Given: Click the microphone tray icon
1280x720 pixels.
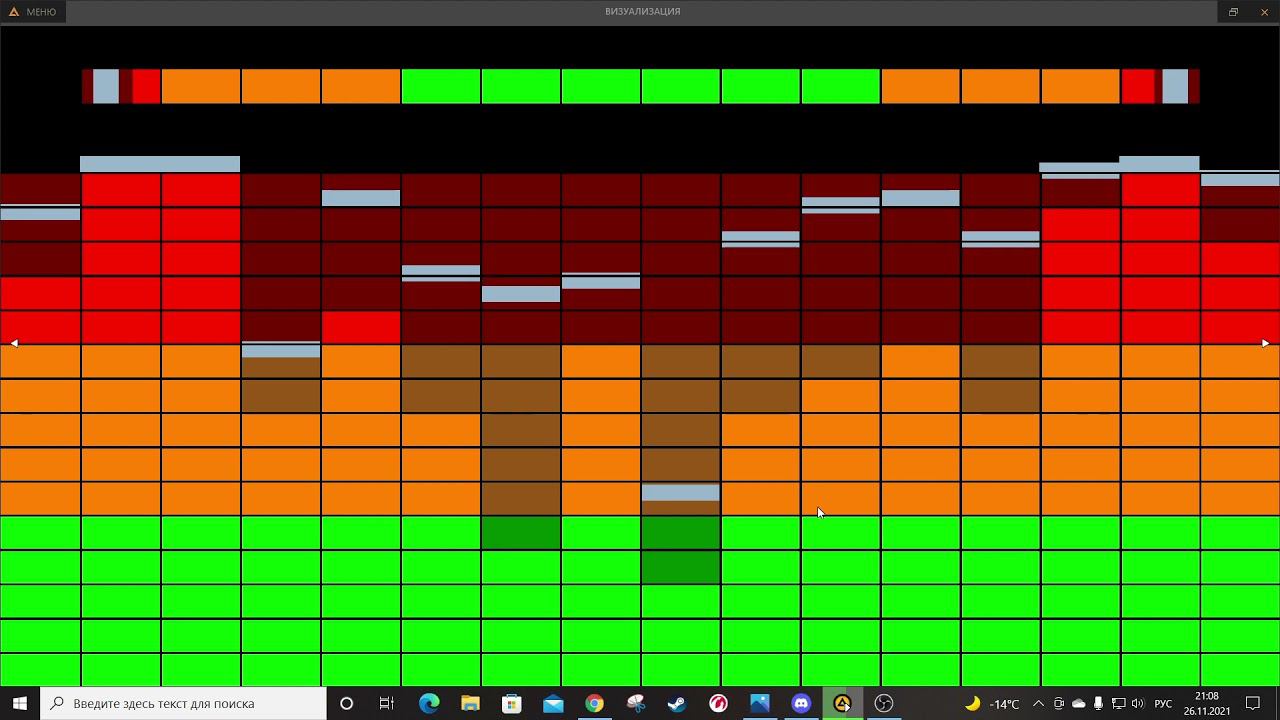Looking at the screenshot, I should point(1098,703).
